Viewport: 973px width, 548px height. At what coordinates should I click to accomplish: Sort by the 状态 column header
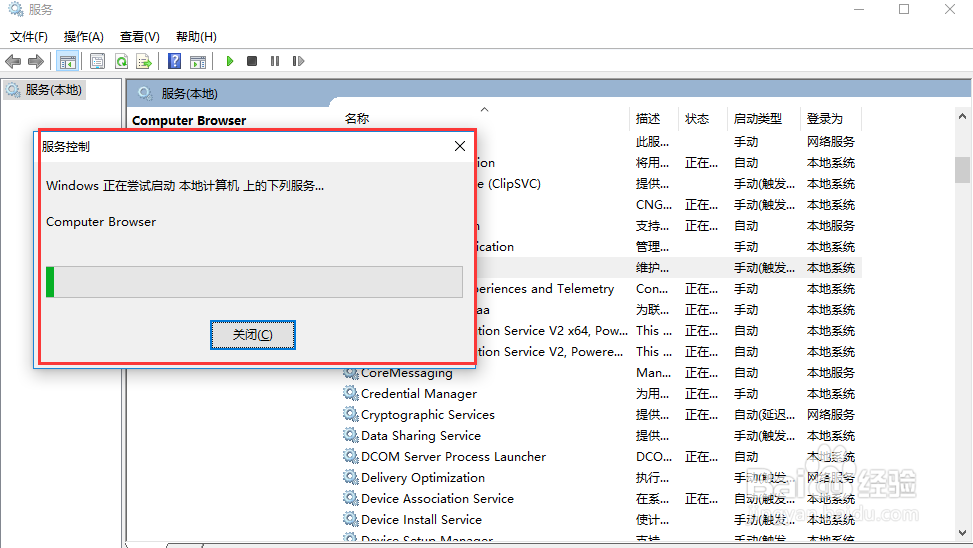(x=697, y=119)
